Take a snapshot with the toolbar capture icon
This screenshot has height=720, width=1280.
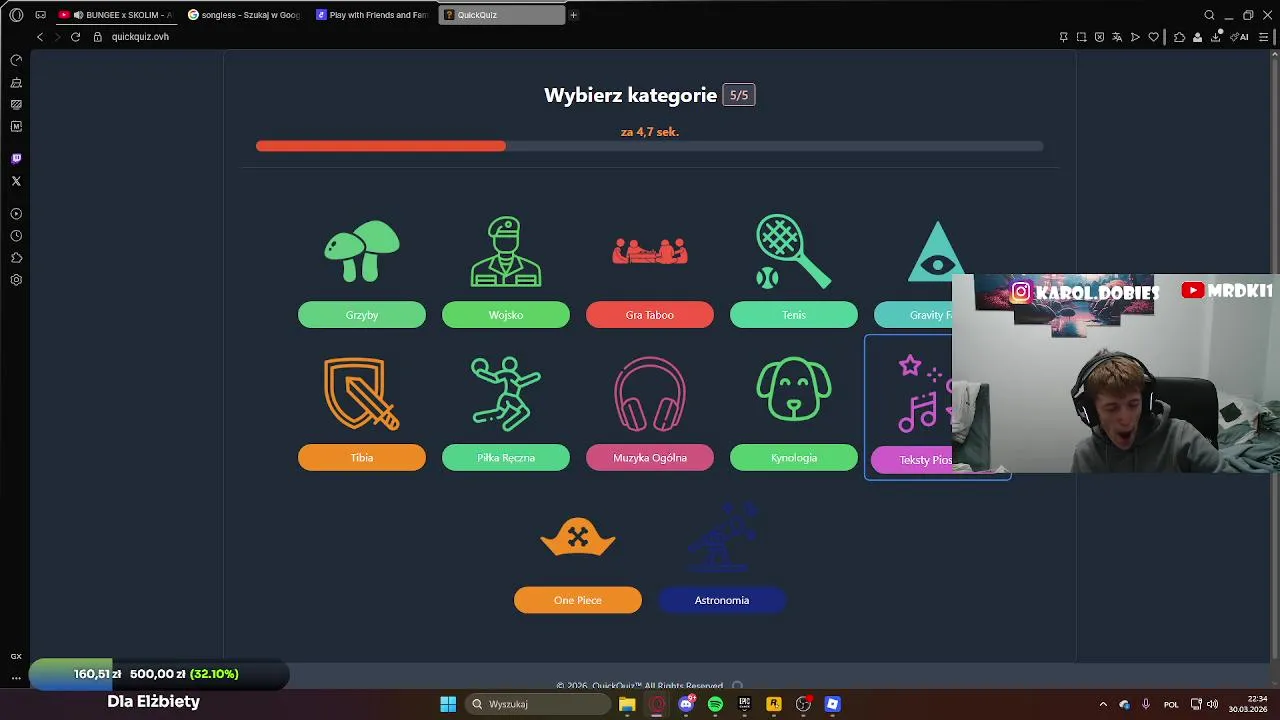pos(1081,37)
